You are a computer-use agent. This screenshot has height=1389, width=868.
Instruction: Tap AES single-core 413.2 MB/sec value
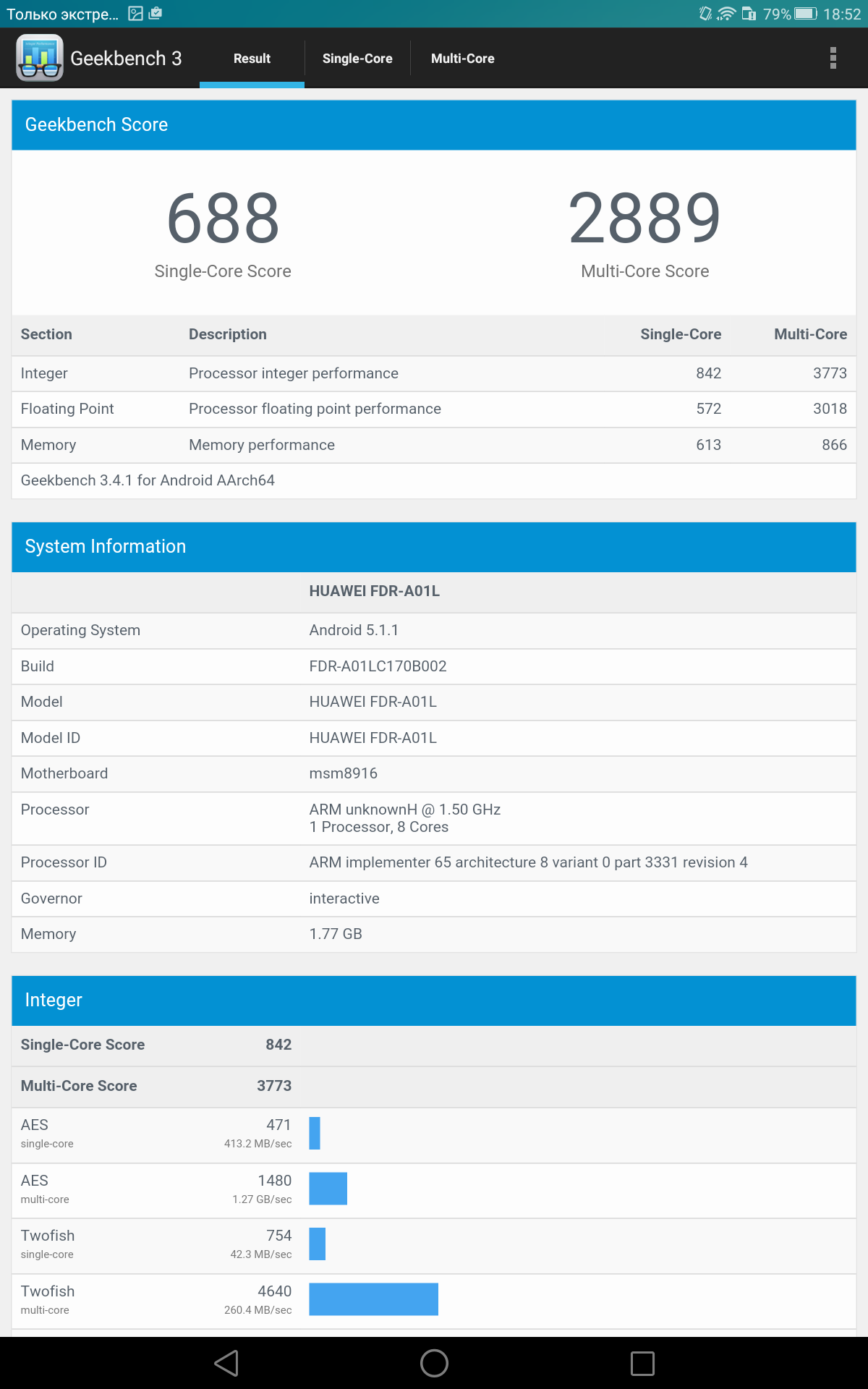pos(258,1144)
